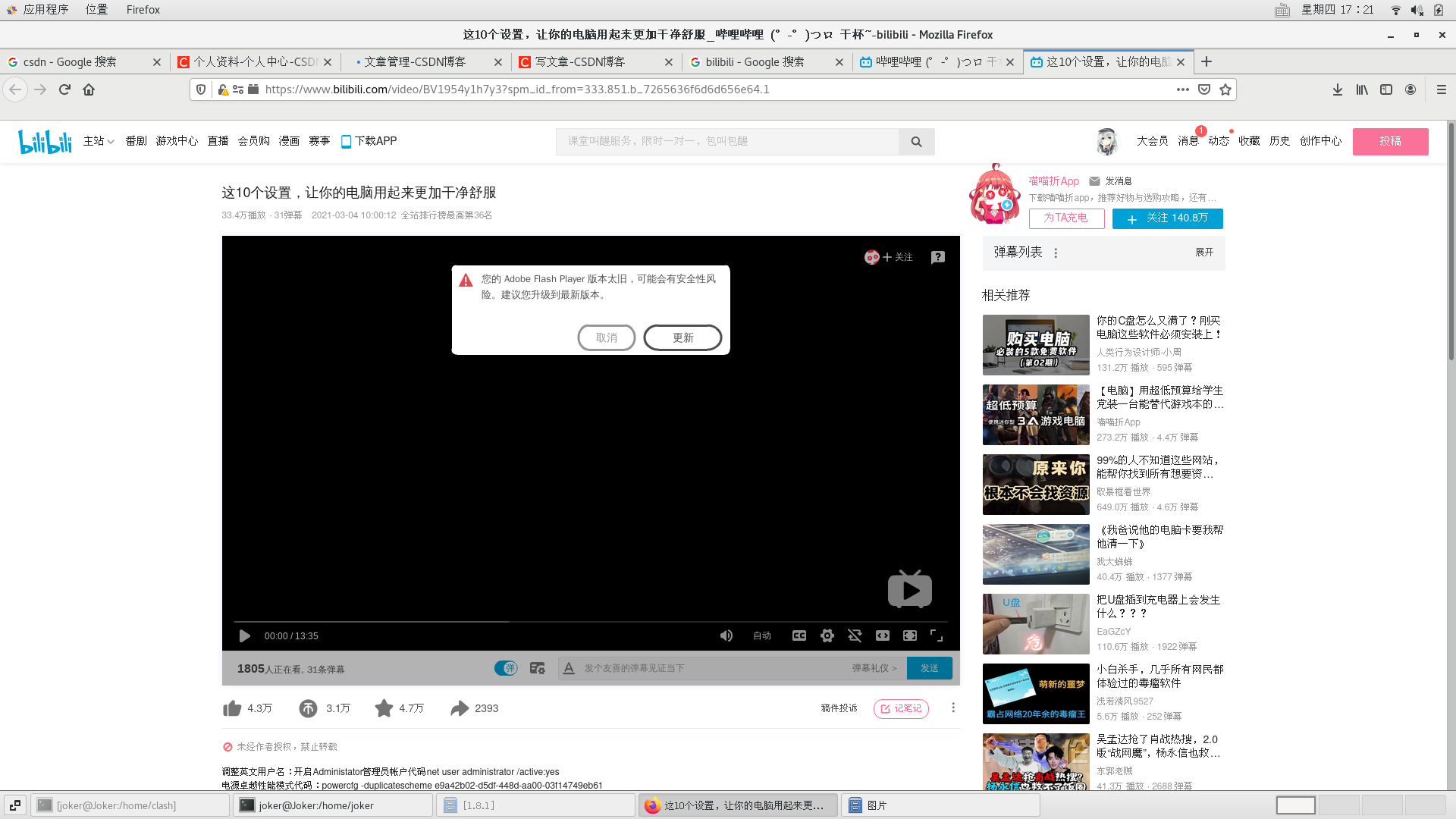Open the player settings gear icon
This screenshot has height=819, width=1456.
827,635
